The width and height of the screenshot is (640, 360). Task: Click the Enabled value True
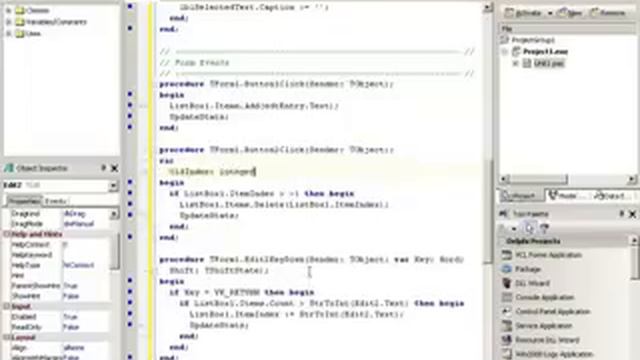[70, 317]
